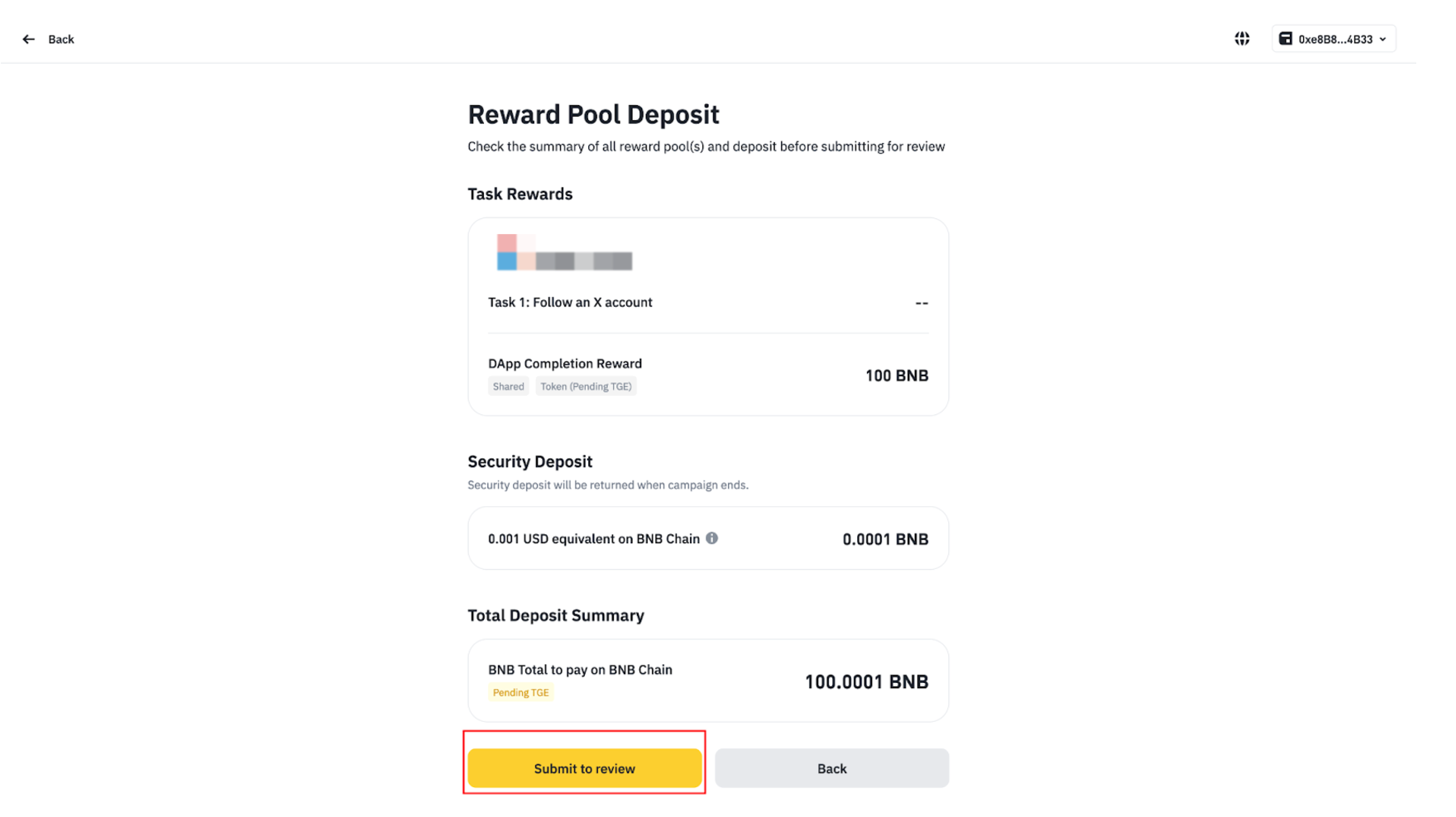Click the wallet address 0xe8B8...4B33
Screen dimensions: 1456x817
click(1334, 39)
